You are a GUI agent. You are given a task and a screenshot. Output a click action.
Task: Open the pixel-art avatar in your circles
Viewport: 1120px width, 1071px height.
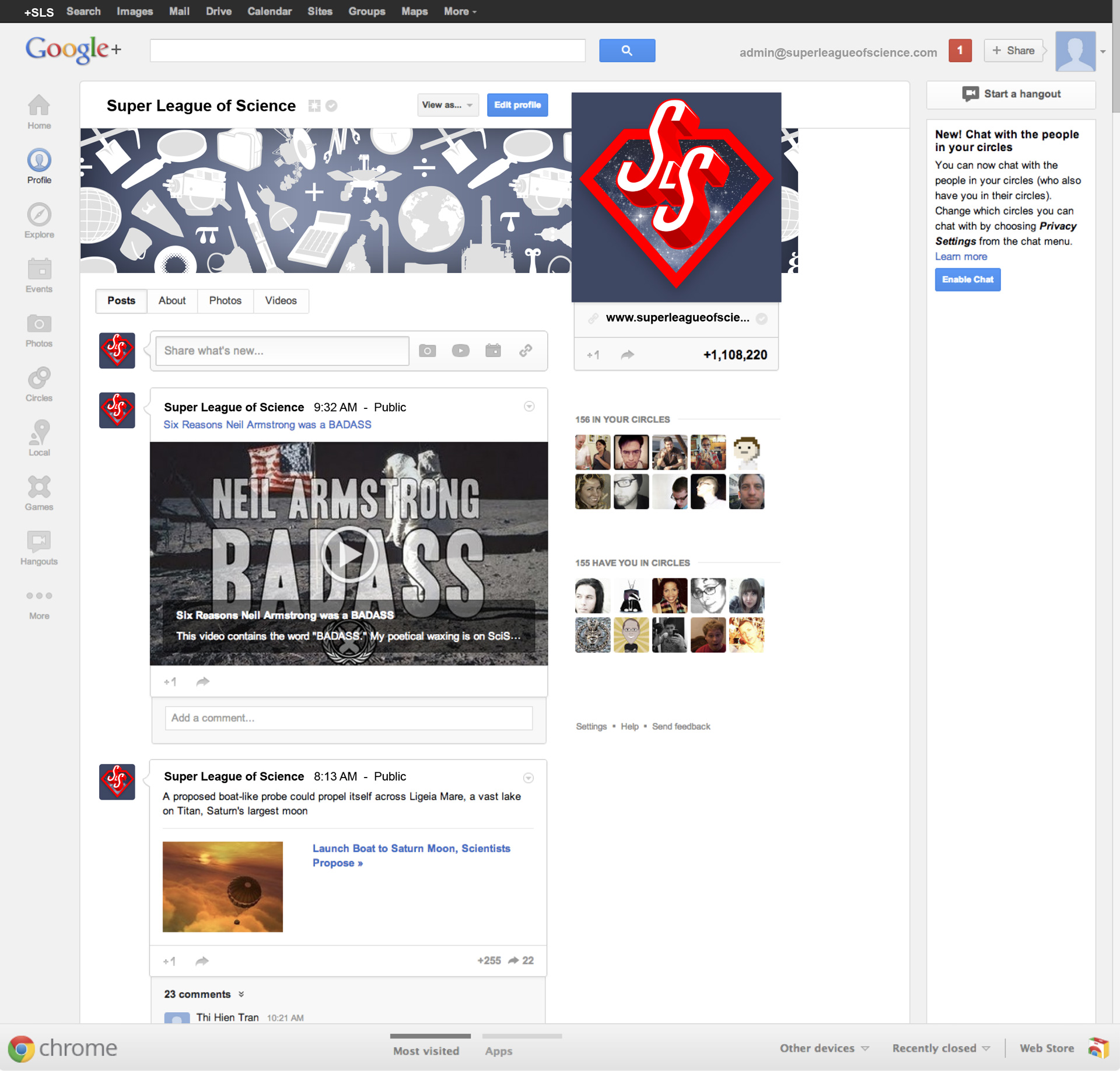(x=747, y=452)
